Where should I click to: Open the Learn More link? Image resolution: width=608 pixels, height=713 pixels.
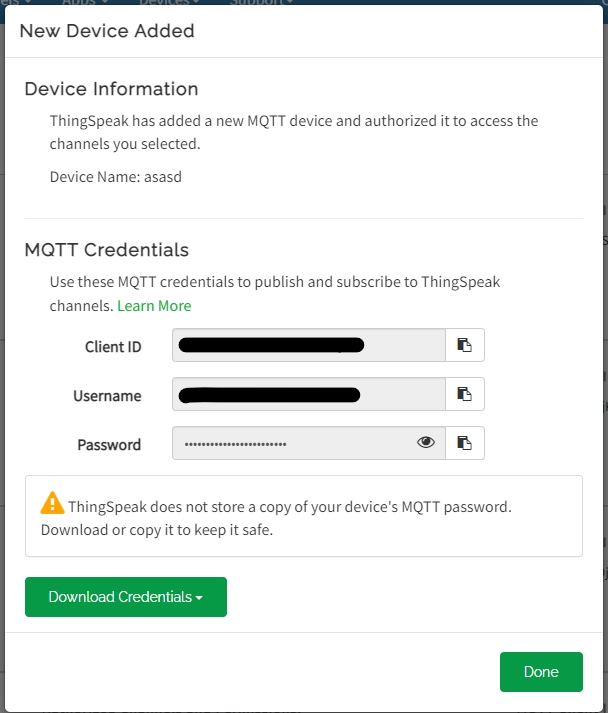(154, 306)
